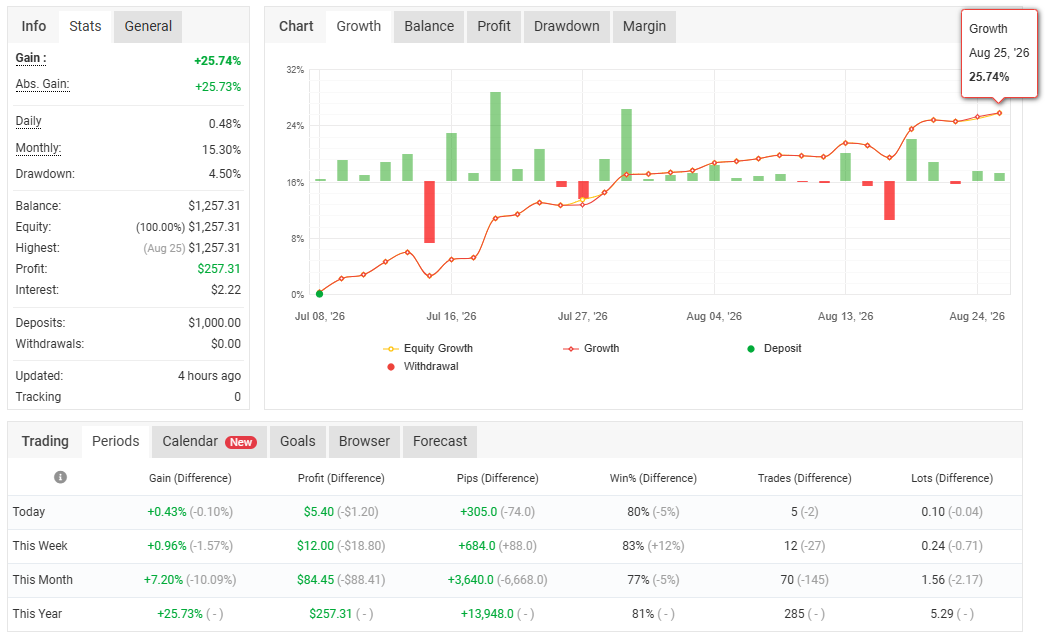
Task: Click Abs. Gain value +25.73%
Action: (x=218, y=87)
